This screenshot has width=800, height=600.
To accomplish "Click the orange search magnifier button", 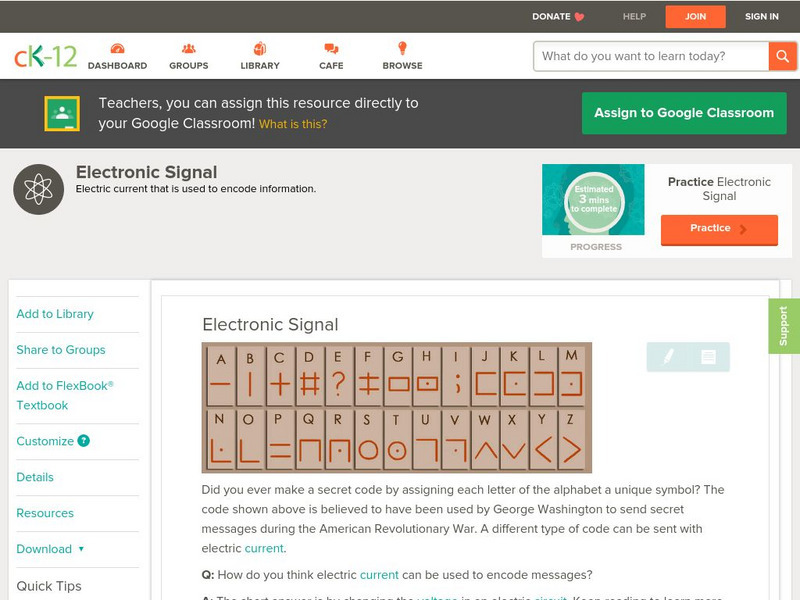I will pyautogui.click(x=782, y=56).
